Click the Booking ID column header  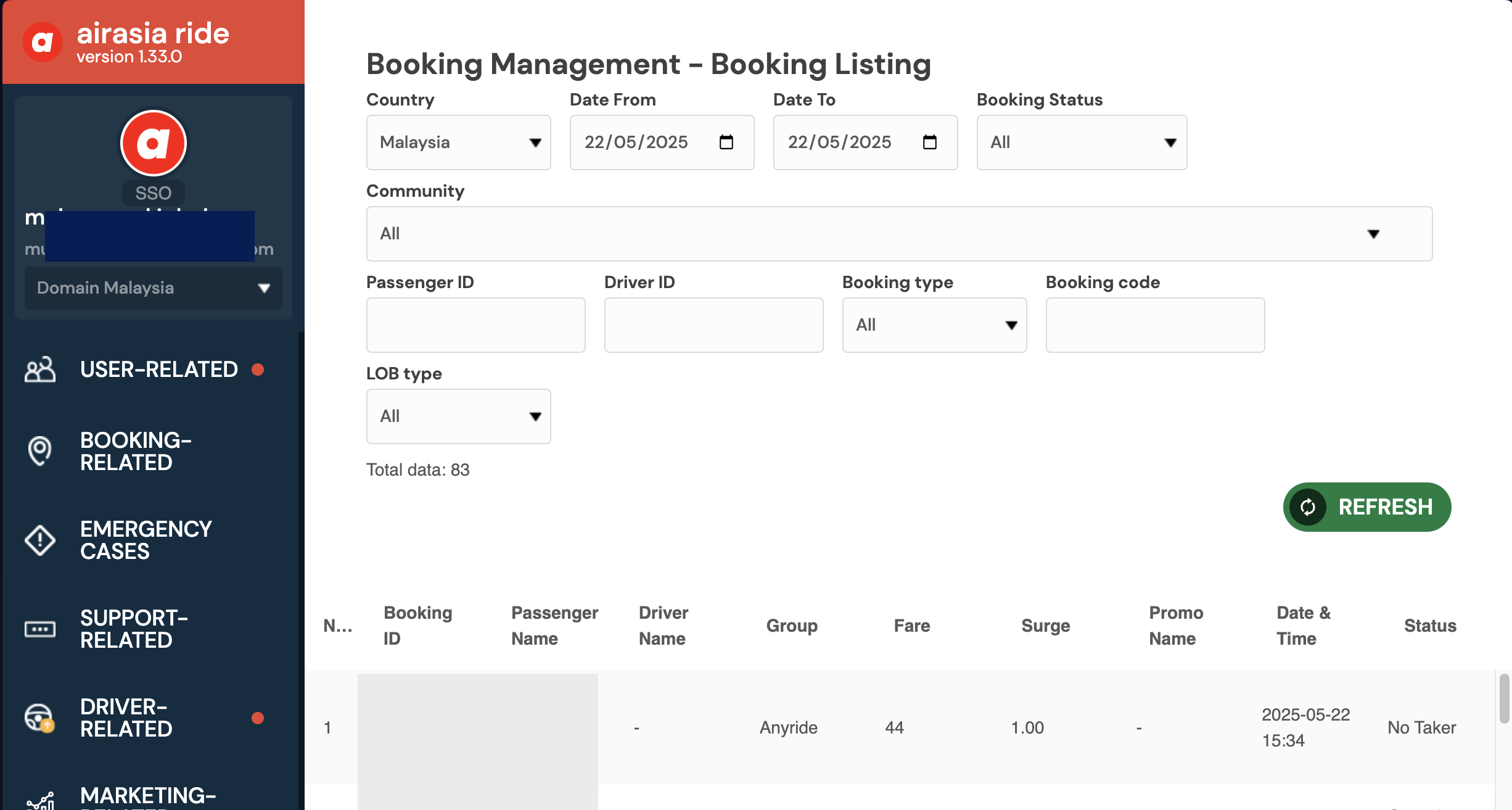tap(418, 626)
